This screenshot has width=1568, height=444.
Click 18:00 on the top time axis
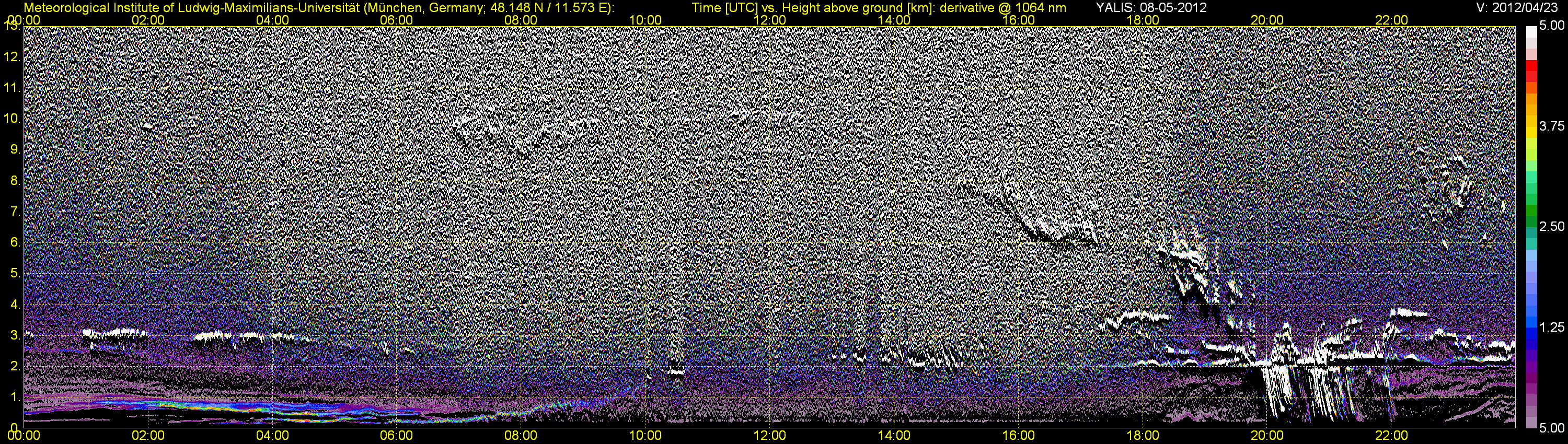click(1143, 20)
